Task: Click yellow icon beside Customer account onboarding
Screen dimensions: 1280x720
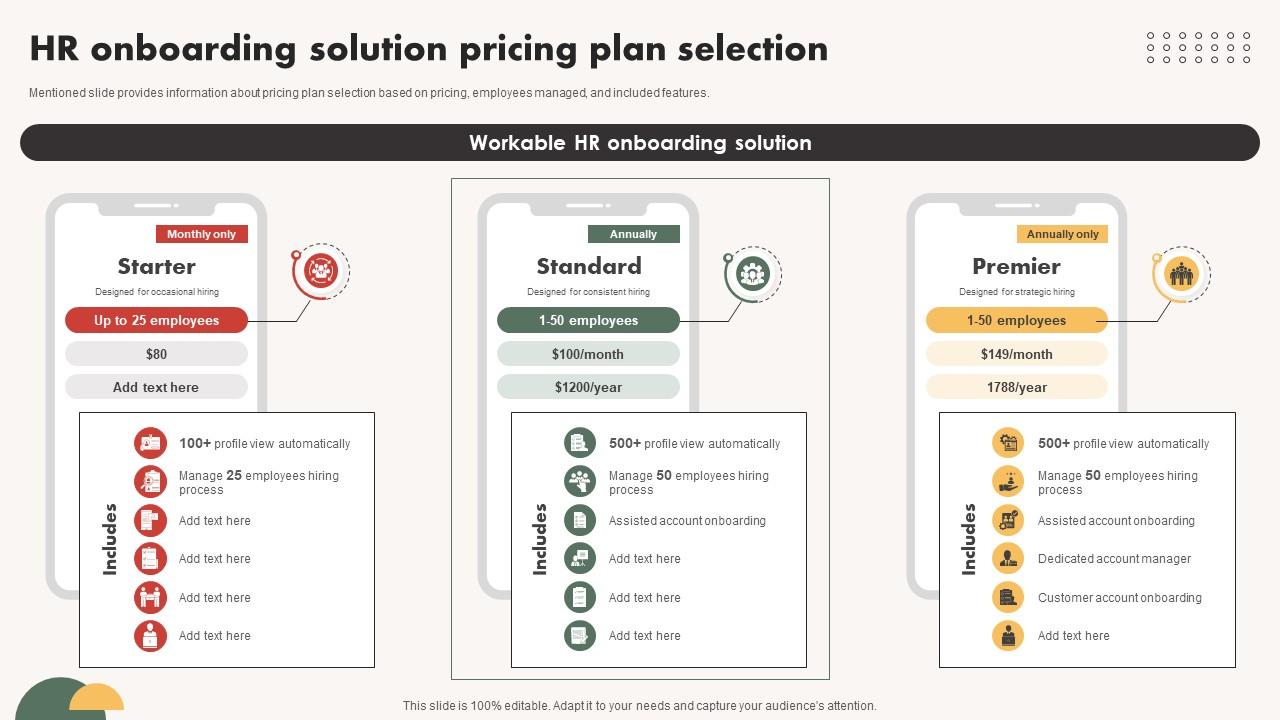Action: tap(1008, 597)
